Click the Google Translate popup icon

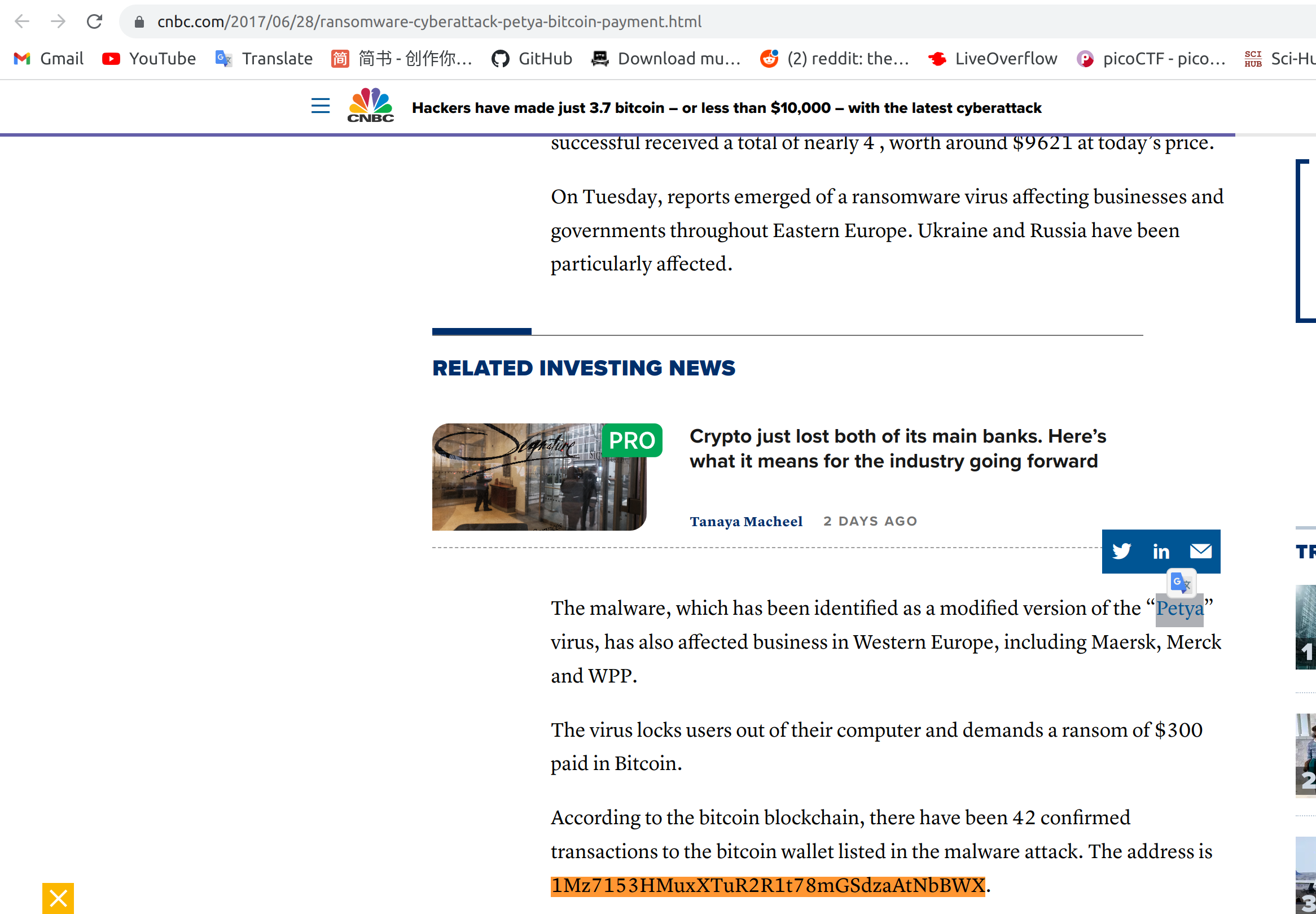pyautogui.click(x=1181, y=583)
